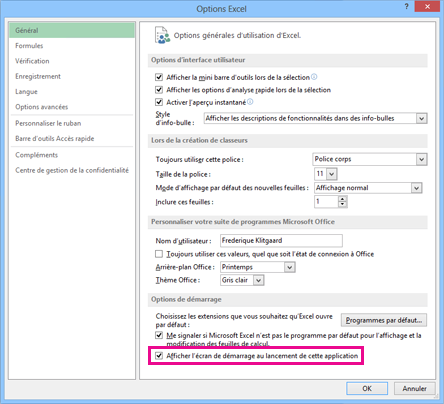
Task: Click the help question mark in title bar
Action: 406,6
